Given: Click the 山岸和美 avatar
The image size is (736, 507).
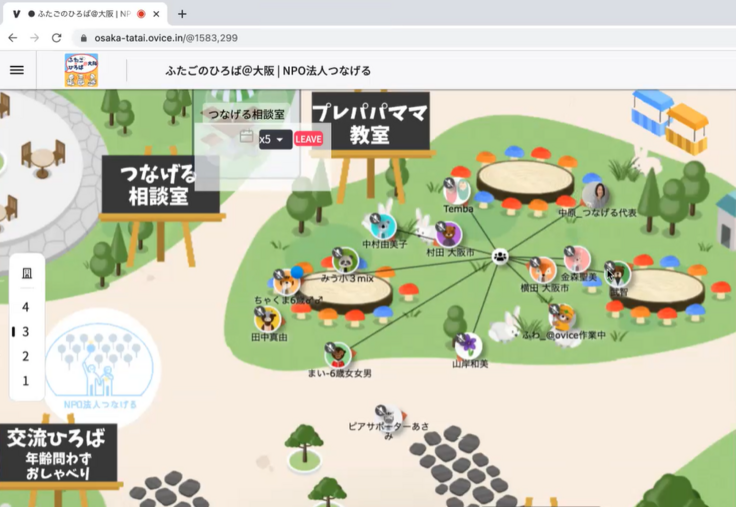Looking at the screenshot, I should [x=468, y=346].
